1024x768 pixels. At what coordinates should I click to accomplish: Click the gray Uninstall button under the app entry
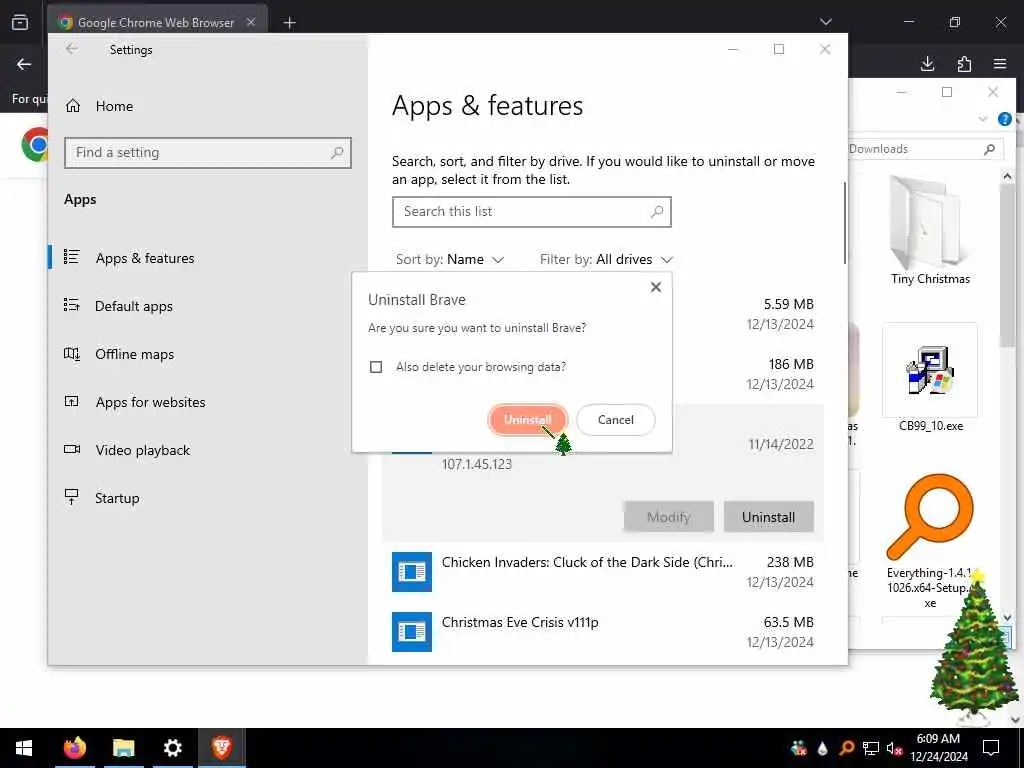coord(768,517)
